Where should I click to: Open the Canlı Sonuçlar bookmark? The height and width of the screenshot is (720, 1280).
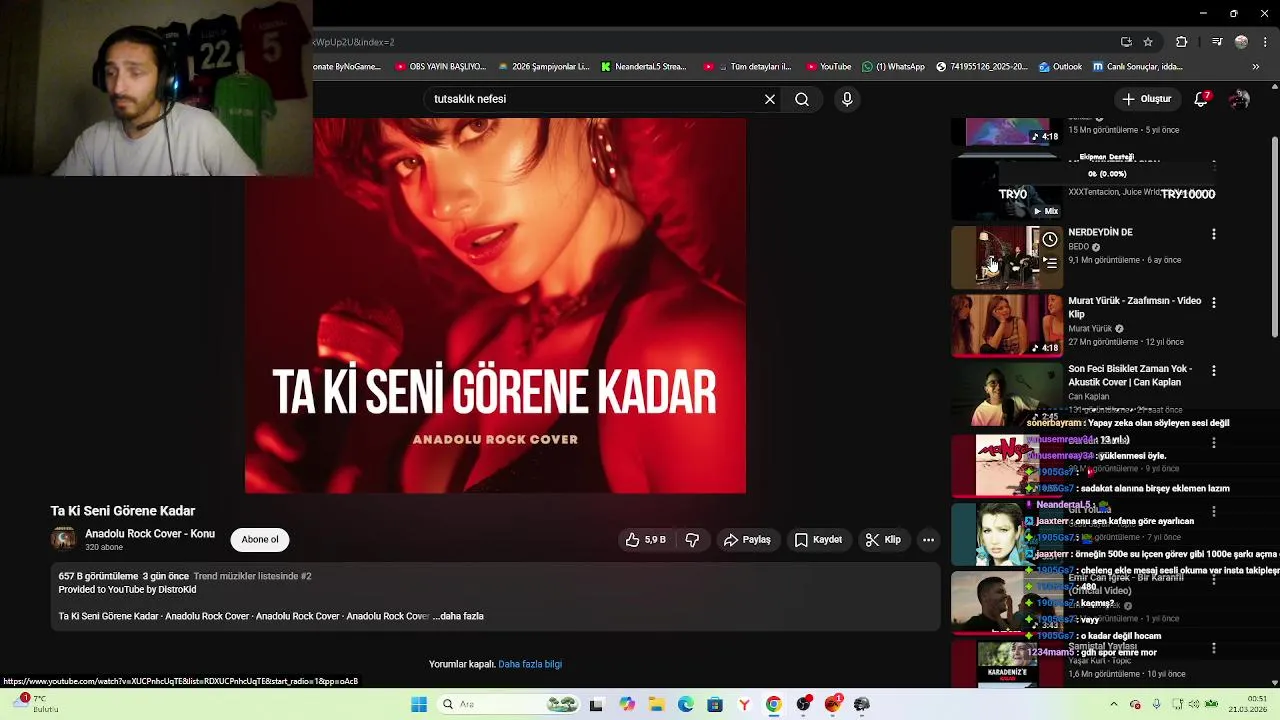pos(1139,67)
